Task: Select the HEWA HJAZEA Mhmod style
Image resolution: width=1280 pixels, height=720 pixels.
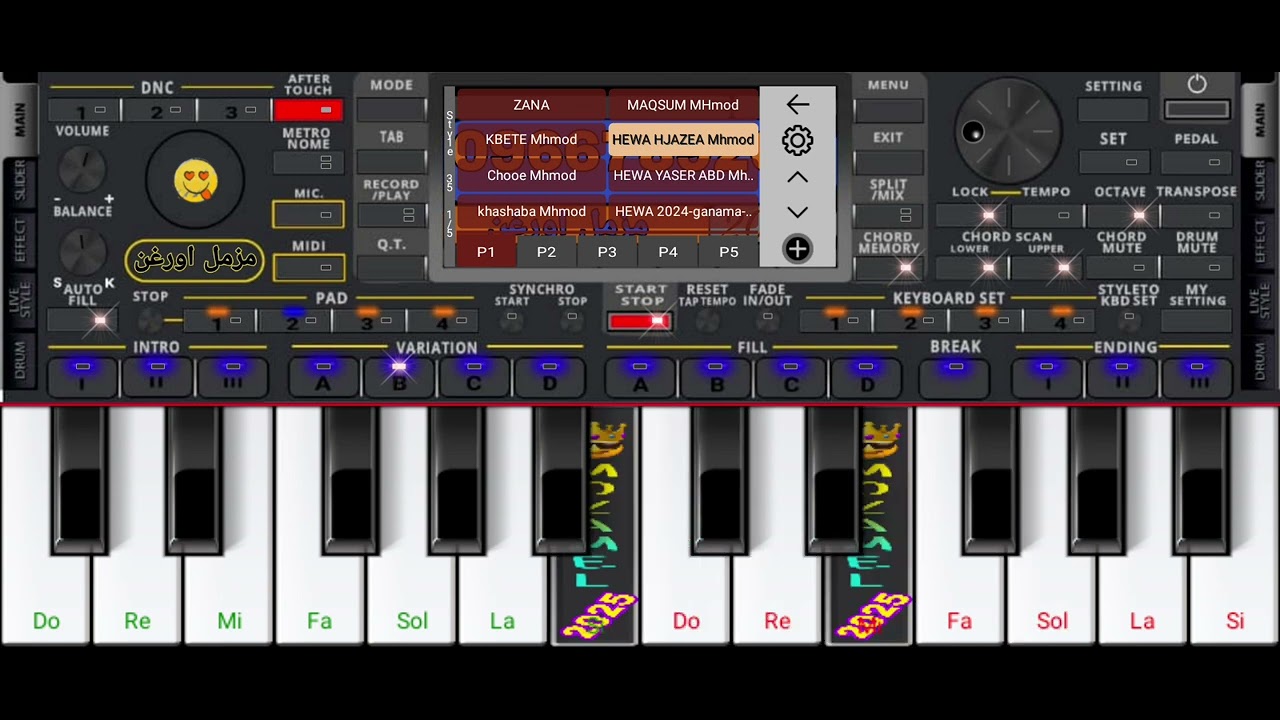Action: 683,140
